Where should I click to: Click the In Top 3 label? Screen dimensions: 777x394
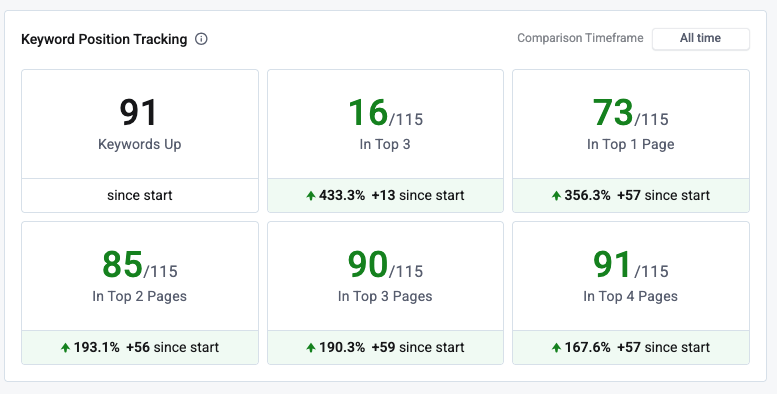[385, 144]
